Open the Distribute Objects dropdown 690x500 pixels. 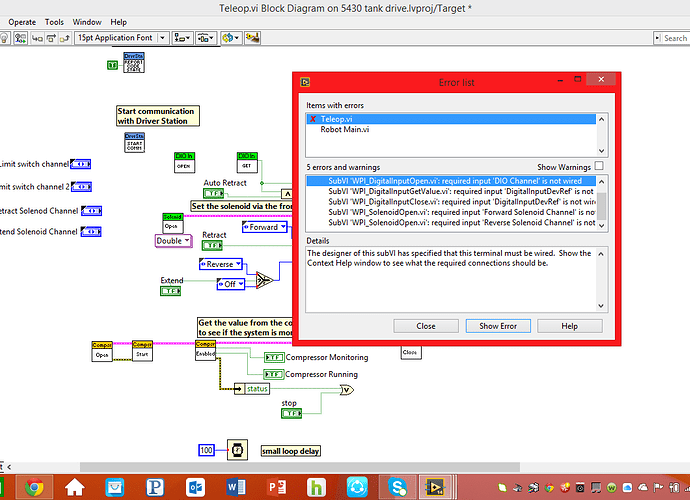coord(206,38)
